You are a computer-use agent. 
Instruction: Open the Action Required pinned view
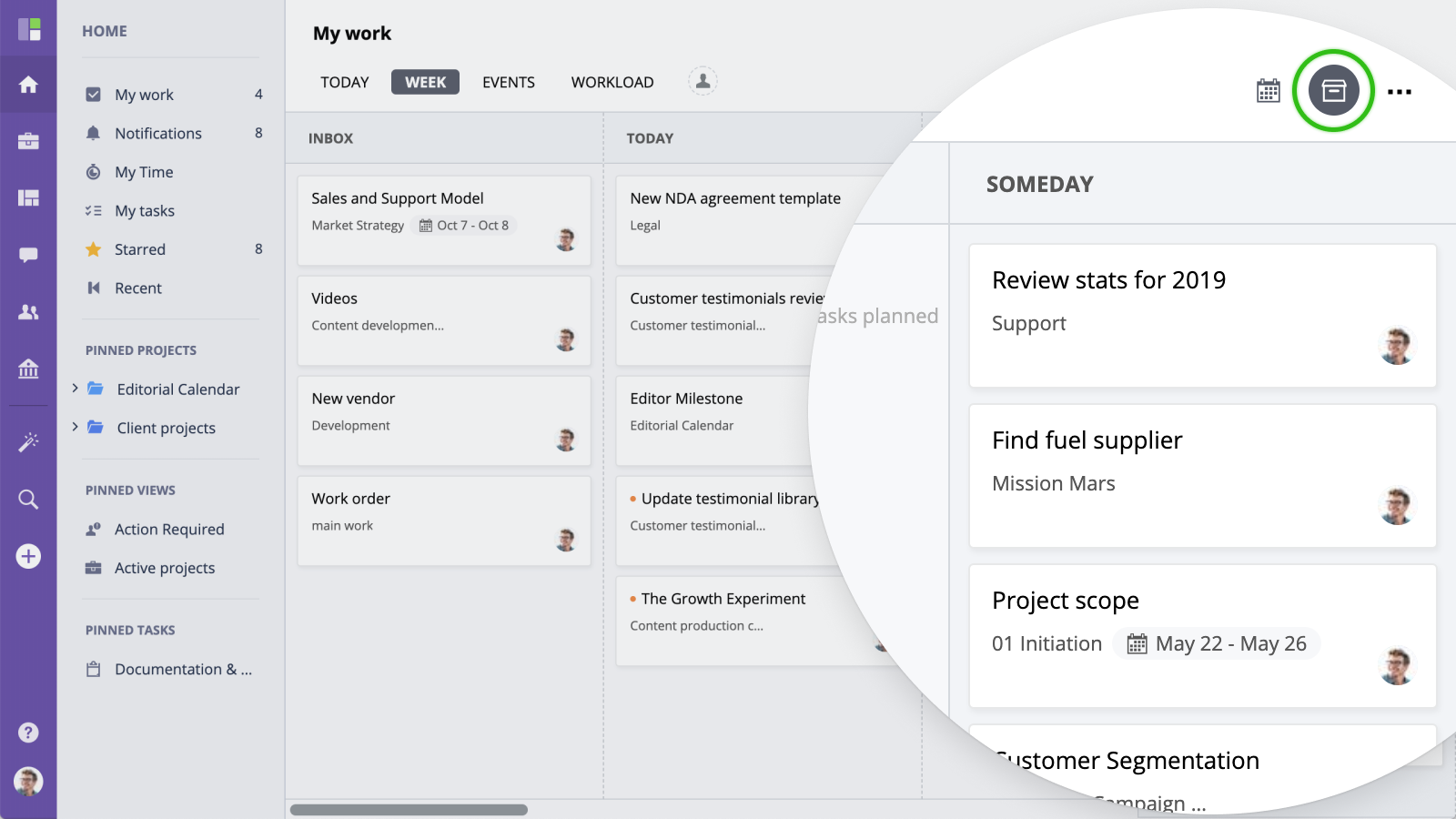(x=169, y=529)
